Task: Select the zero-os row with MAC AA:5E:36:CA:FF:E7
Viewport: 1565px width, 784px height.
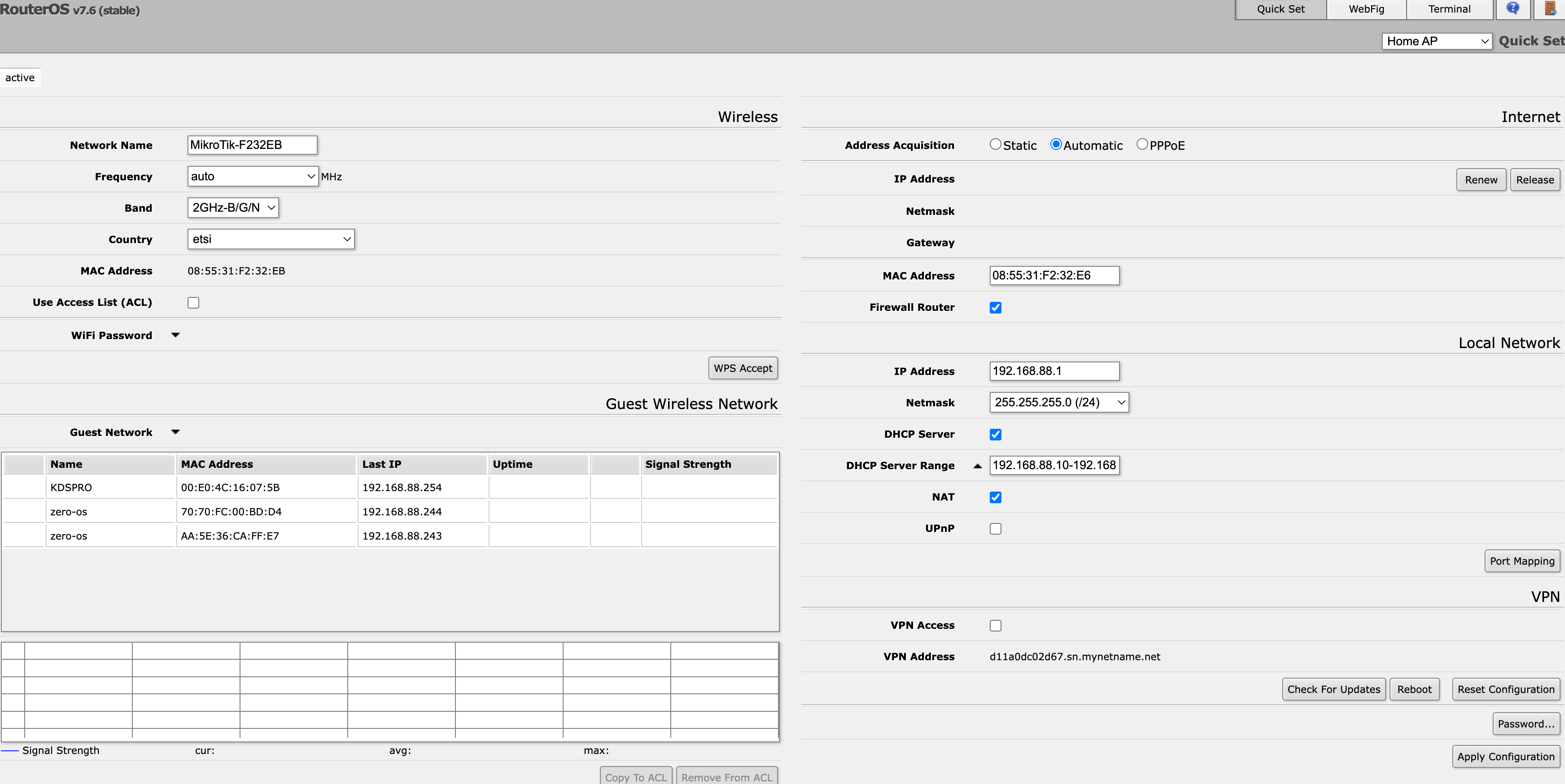Action: click(390, 536)
